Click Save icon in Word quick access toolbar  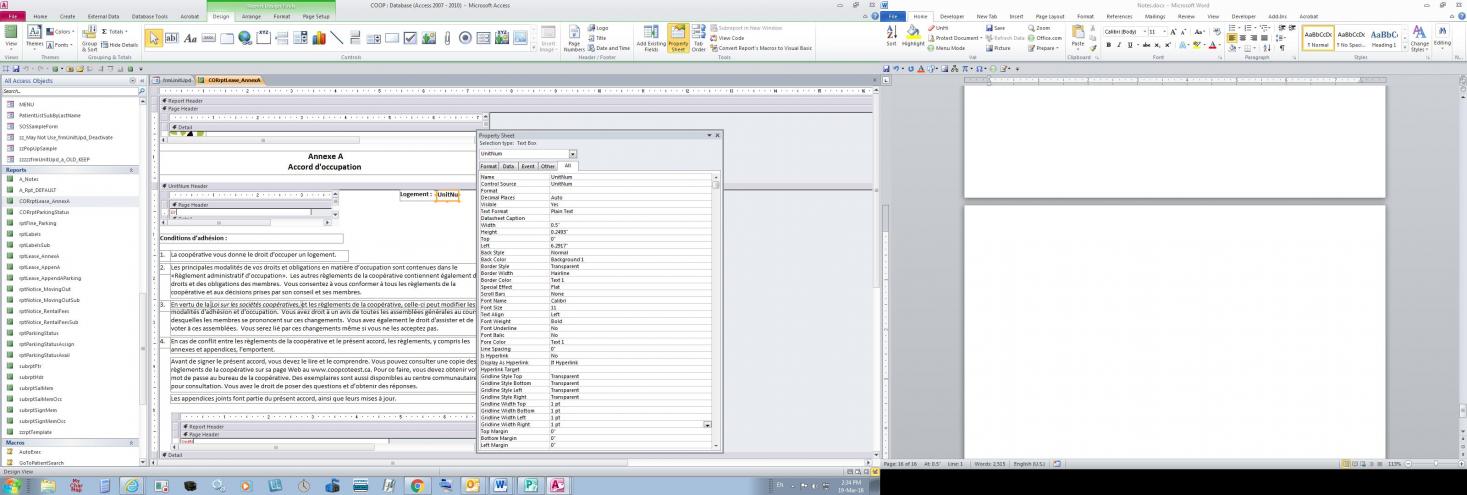point(887,68)
